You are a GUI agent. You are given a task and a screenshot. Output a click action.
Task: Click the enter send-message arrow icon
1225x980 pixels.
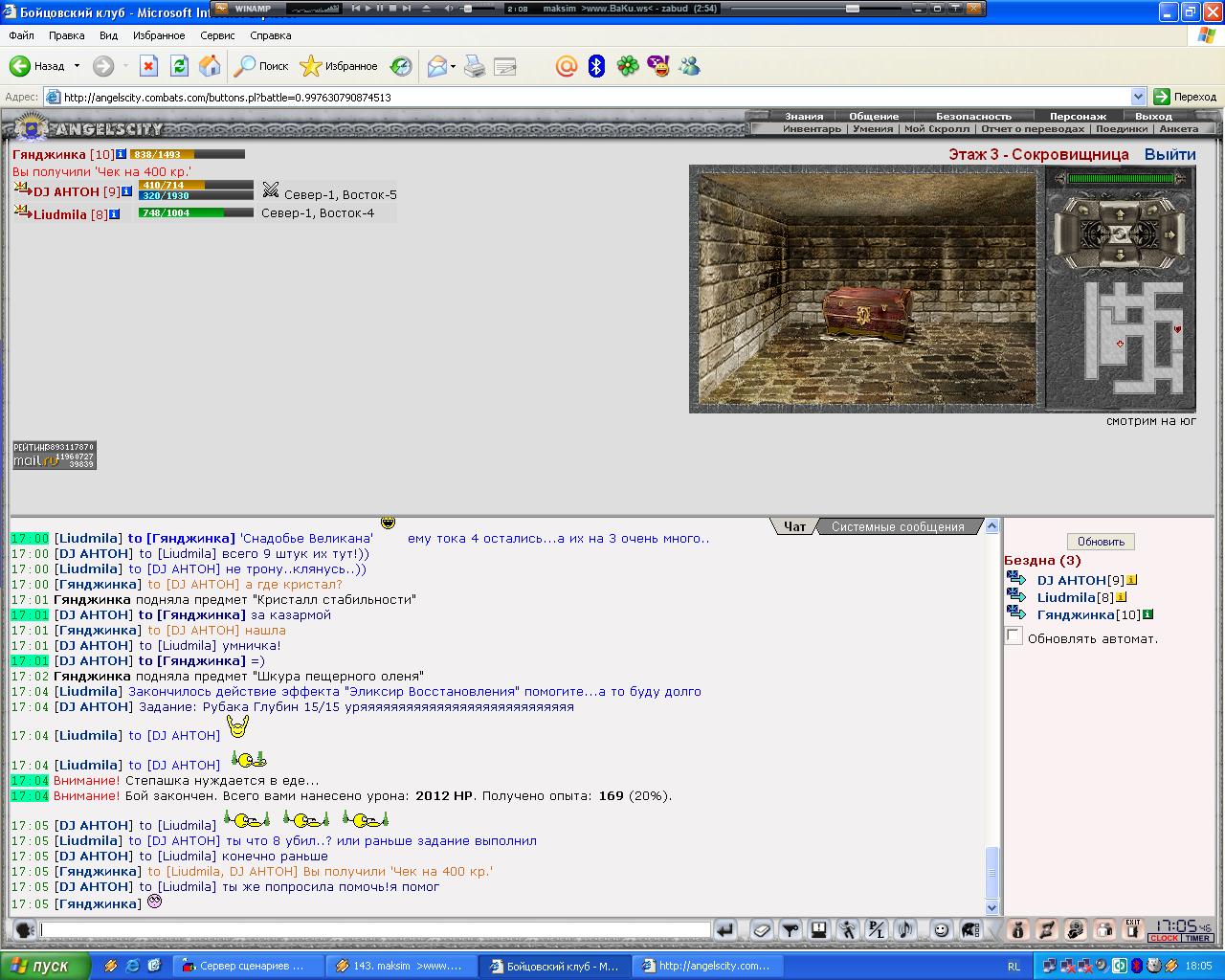[x=725, y=929]
